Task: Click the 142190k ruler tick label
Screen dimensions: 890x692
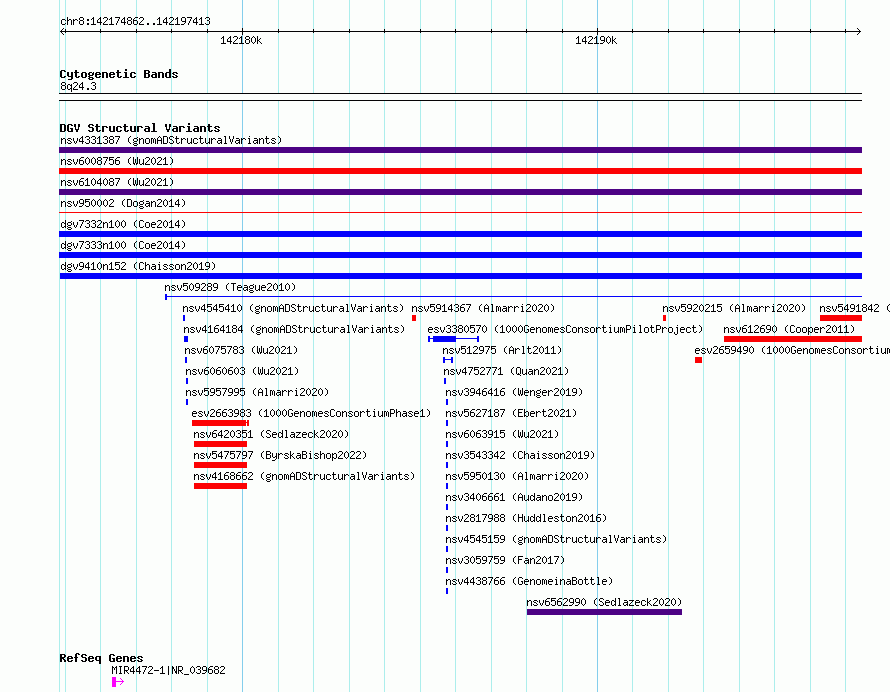Action: coord(596,40)
